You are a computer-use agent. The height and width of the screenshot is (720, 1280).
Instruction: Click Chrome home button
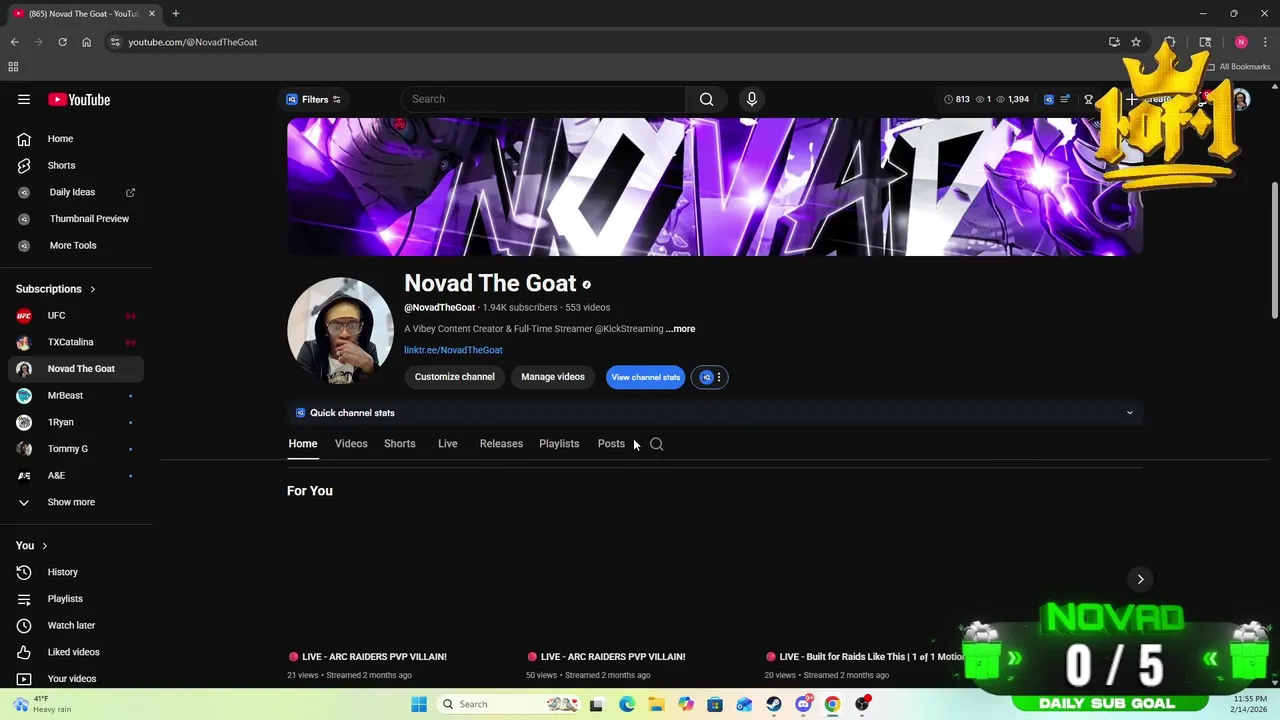[x=87, y=42]
